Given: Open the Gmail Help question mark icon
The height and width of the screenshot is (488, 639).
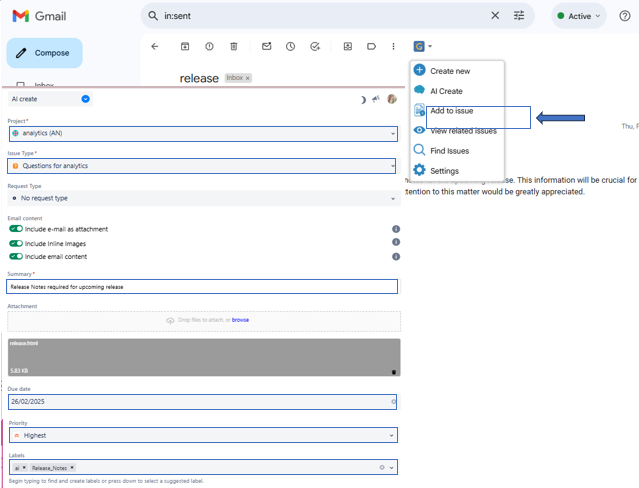Looking at the screenshot, I should 625,16.
